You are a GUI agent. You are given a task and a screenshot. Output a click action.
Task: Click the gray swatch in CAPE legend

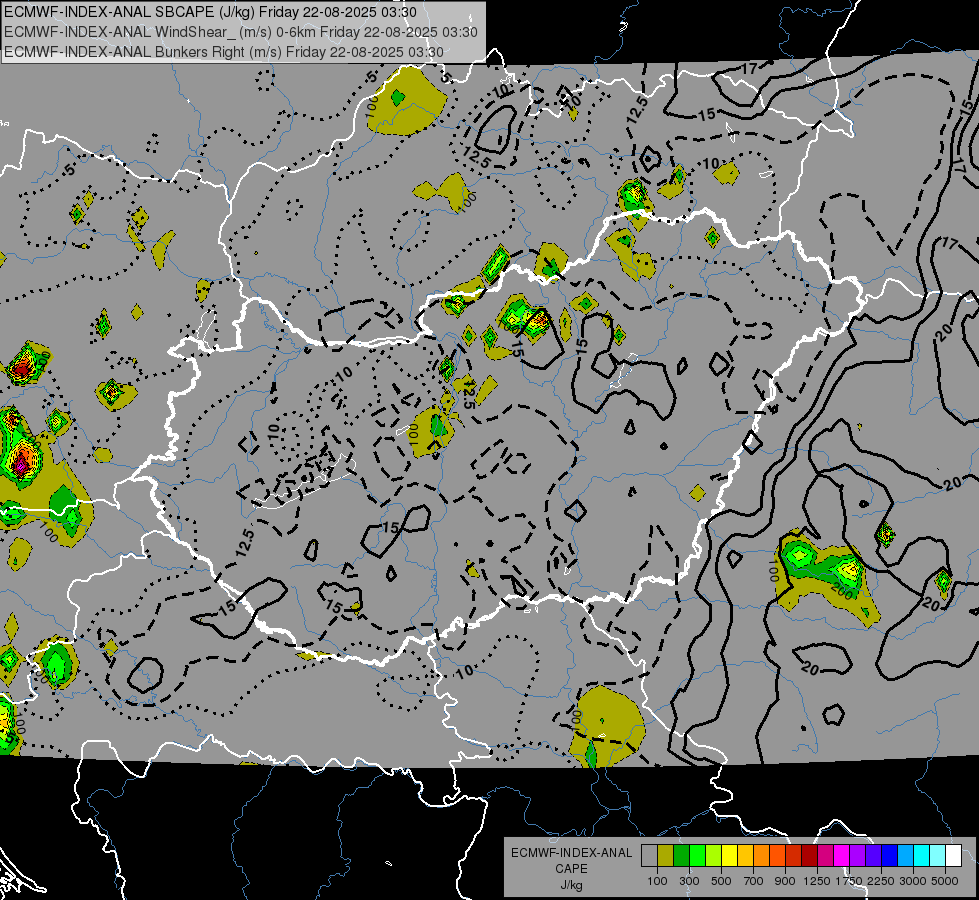point(649,856)
